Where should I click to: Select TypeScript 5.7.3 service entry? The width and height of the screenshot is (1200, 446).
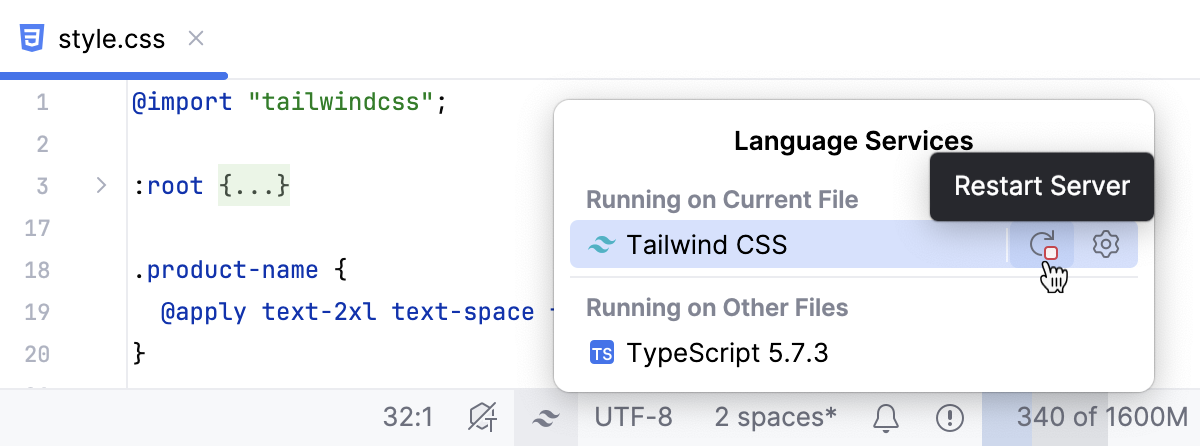727,353
